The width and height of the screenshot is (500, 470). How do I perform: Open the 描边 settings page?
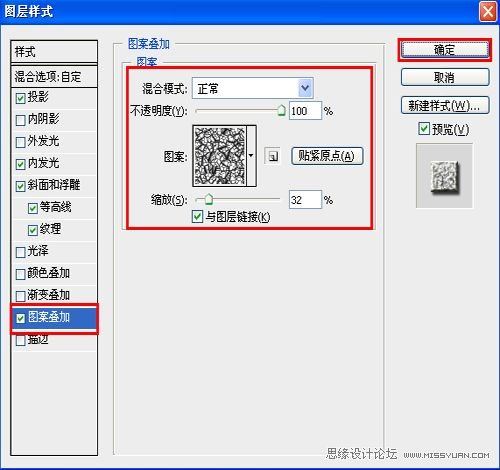pyautogui.click(x=38, y=340)
